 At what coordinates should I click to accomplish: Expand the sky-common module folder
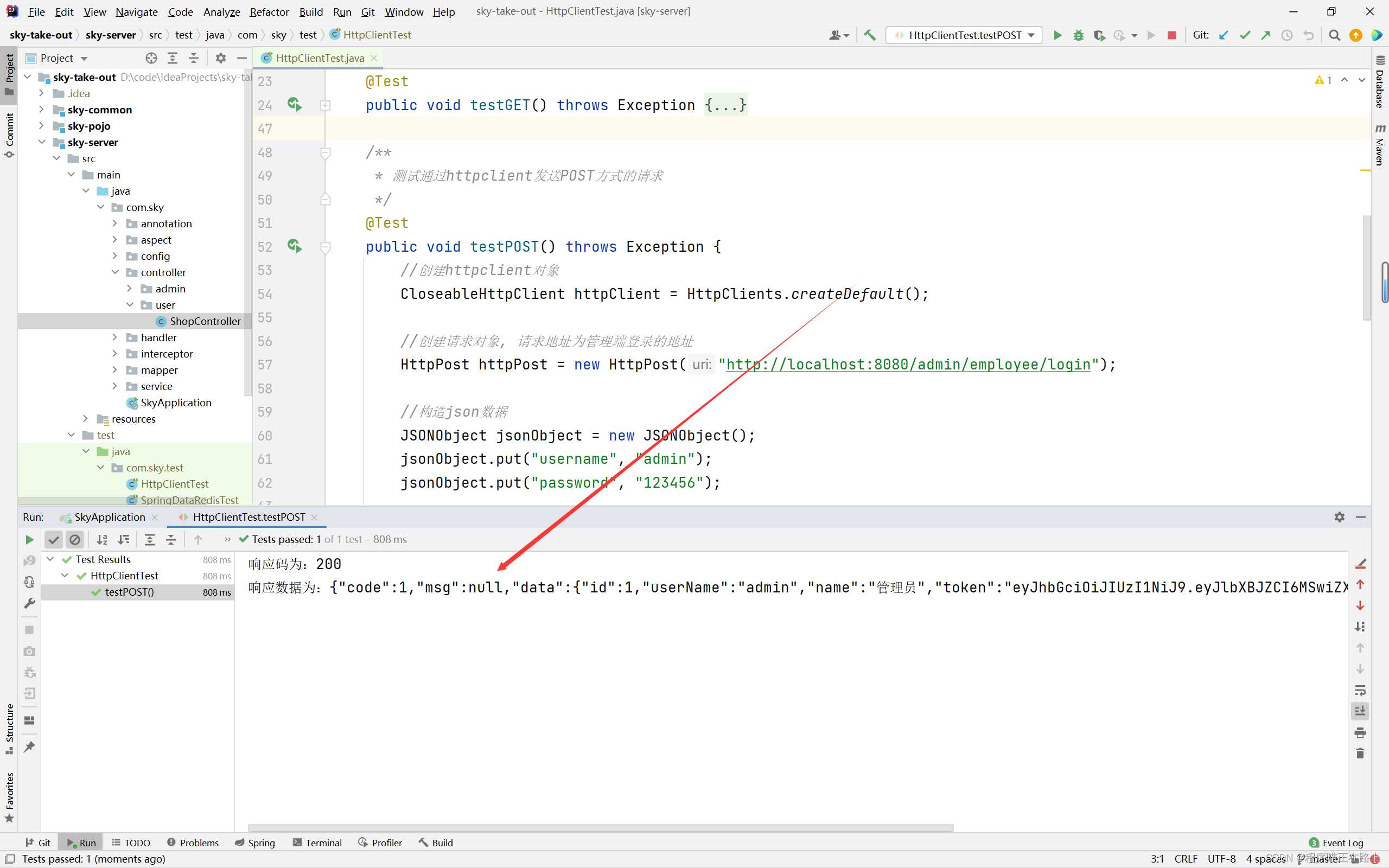point(41,109)
